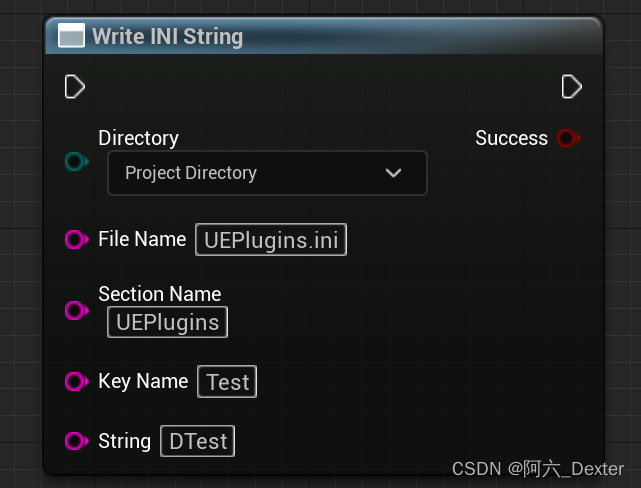Screen dimensions: 641x488
Task: Click the Key Name pin label
Action: pos(143,381)
